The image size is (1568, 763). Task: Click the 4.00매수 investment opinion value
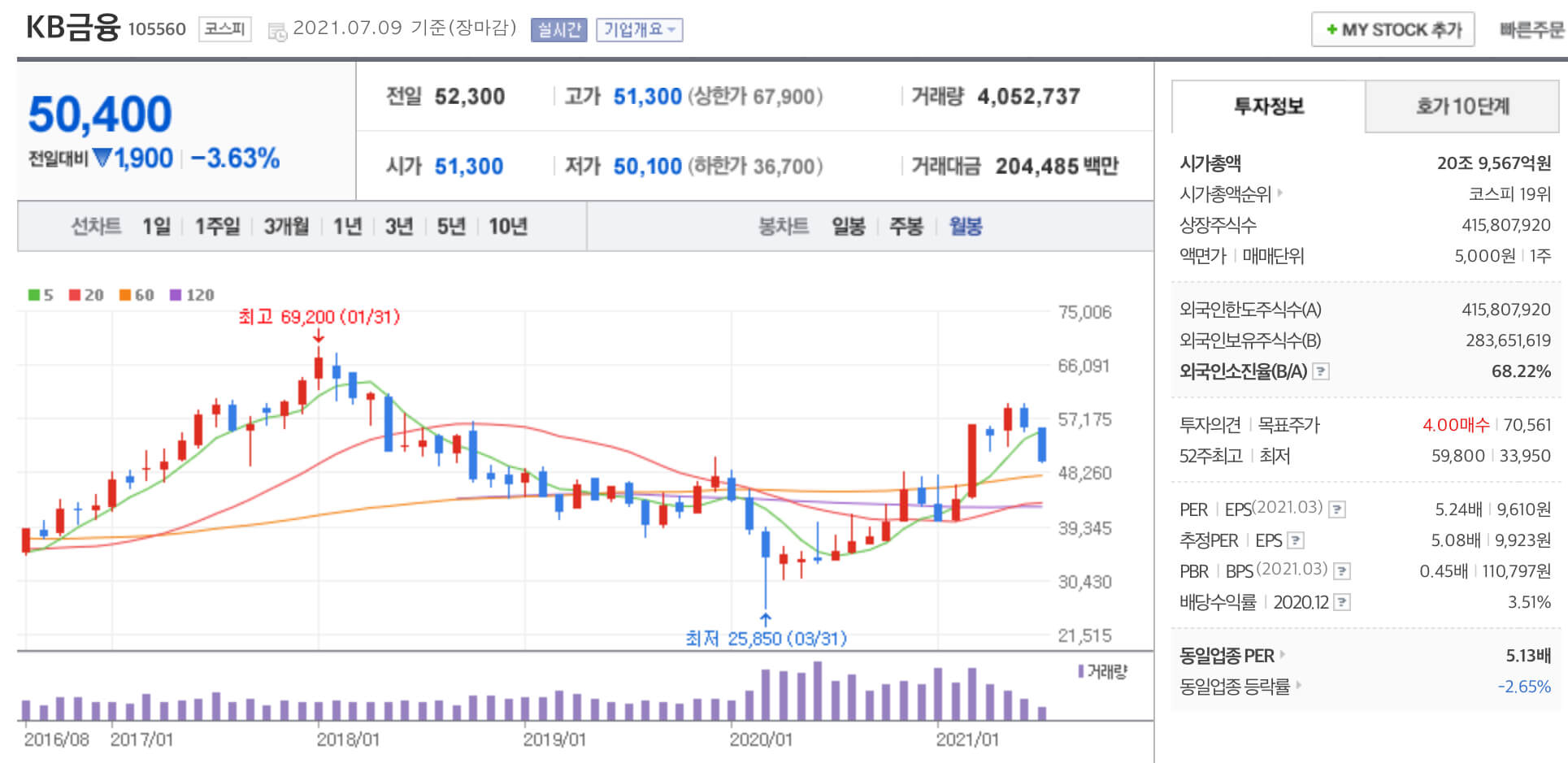1456,425
